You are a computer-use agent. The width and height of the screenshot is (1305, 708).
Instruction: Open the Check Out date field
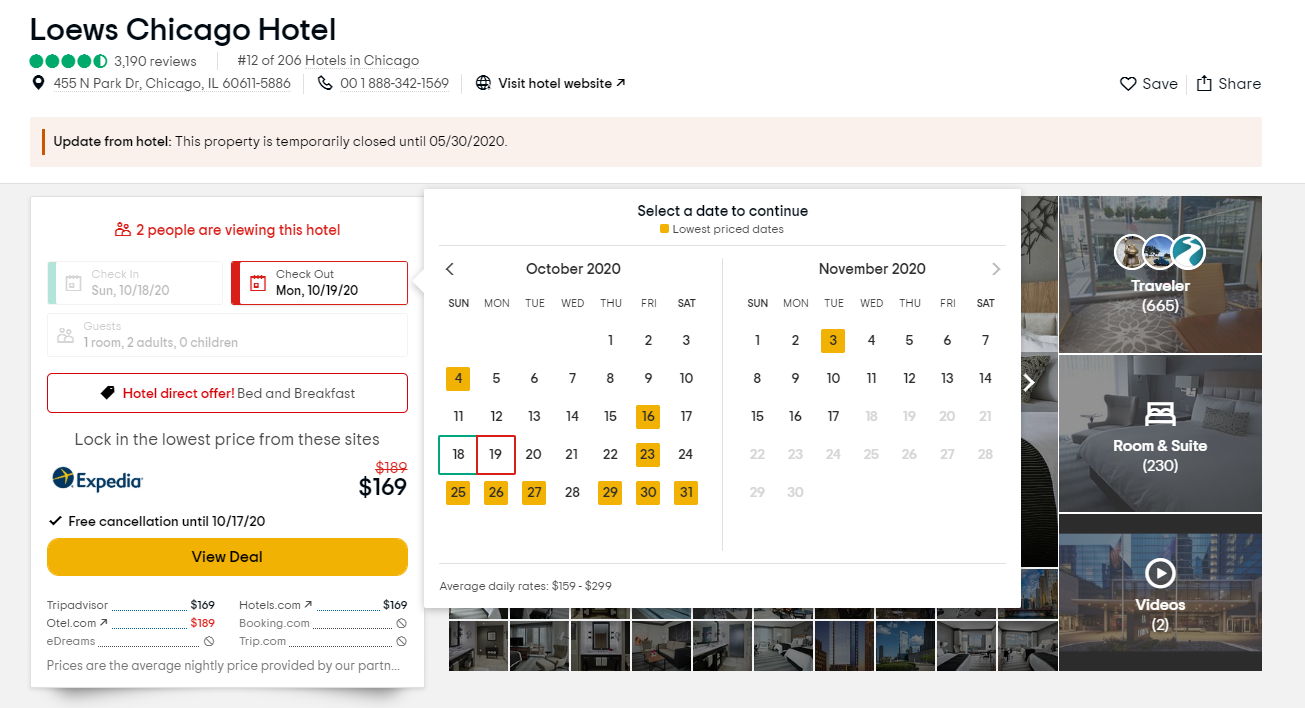pyautogui.click(x=319, y=283)
